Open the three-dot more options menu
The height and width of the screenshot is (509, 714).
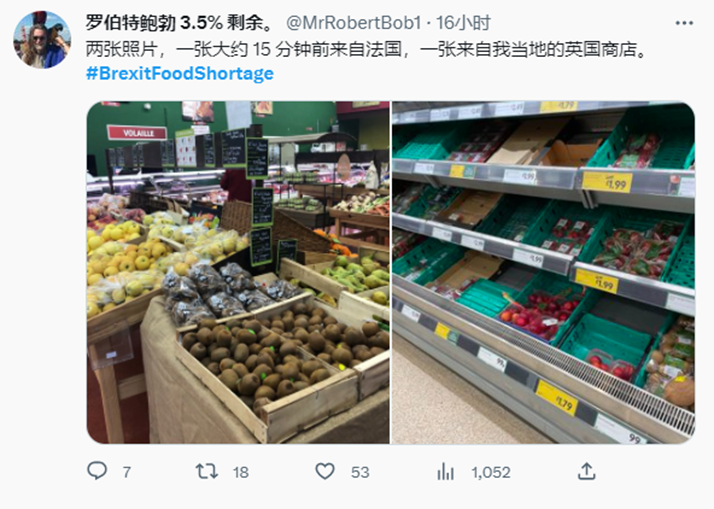pos(684,23)
